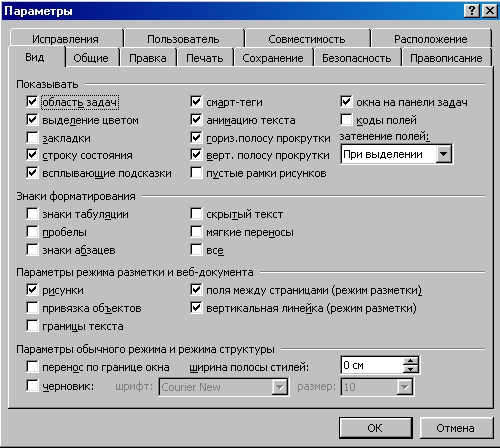The height and width of the screenshot is (448, 500).
Task: Check знаки абзацев checkbox
Action: coord(32,249)
